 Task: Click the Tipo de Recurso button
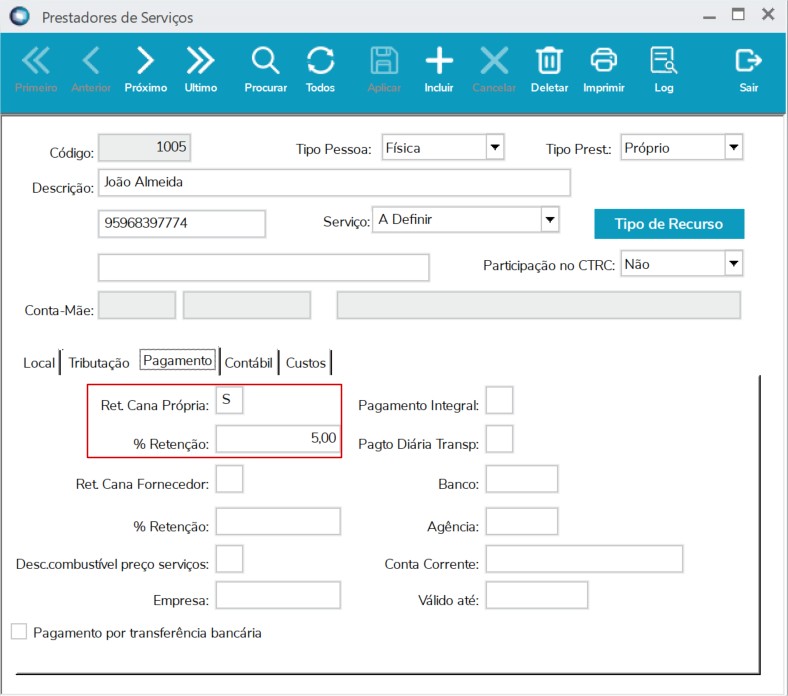point(669,224)
